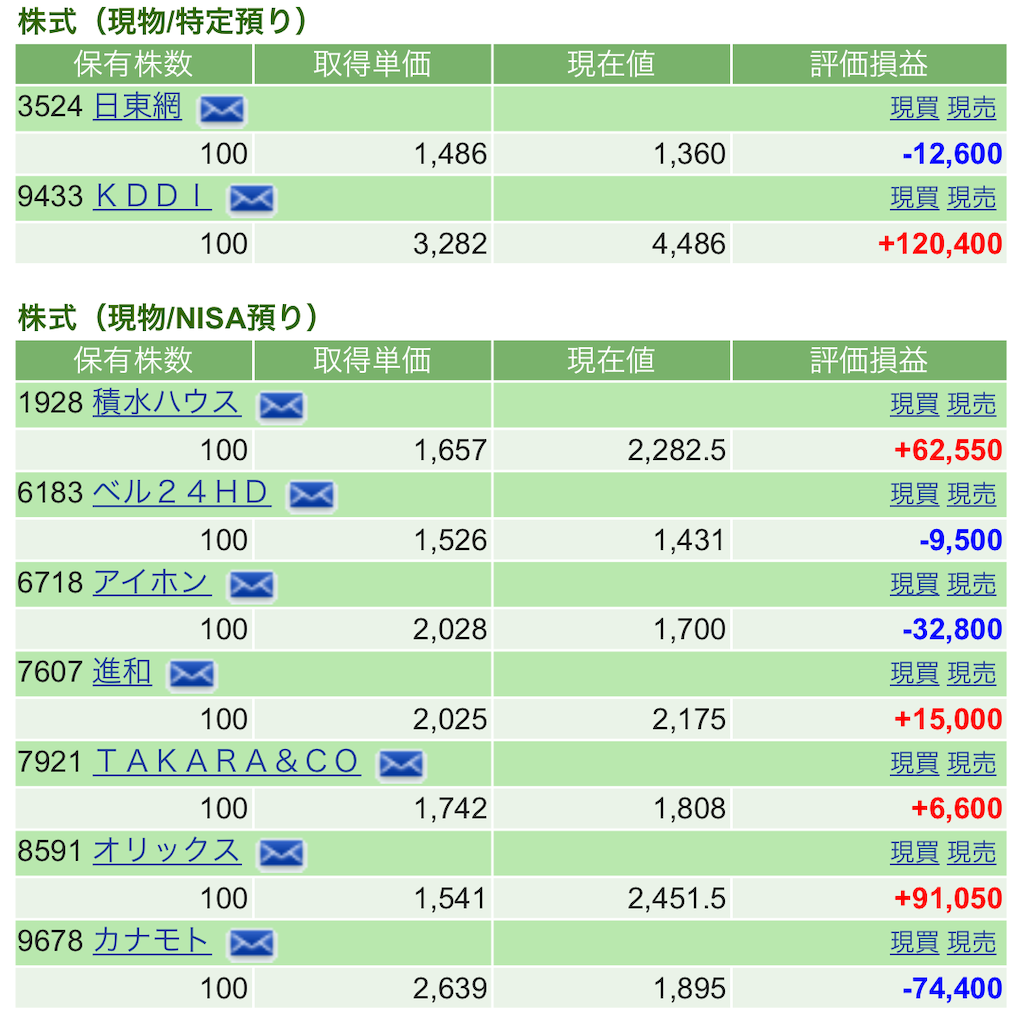Click TAKARA&CO current price 1,808
Viewport: 1021px width, 1024px height.
[x=689, y=809]
